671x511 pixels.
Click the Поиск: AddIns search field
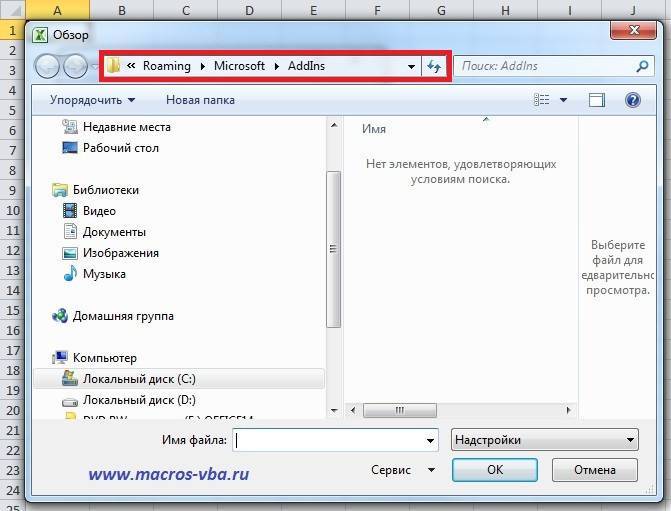[x=540, y=66]
